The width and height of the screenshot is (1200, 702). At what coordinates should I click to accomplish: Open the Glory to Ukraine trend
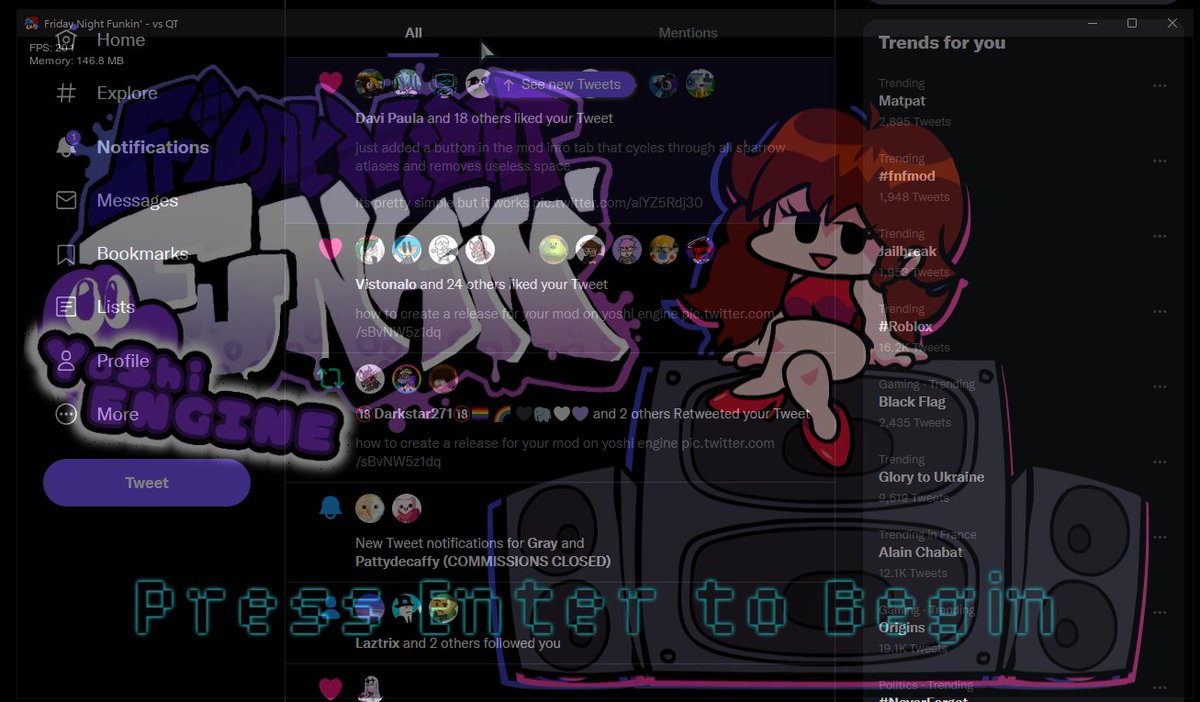(931, 477)
